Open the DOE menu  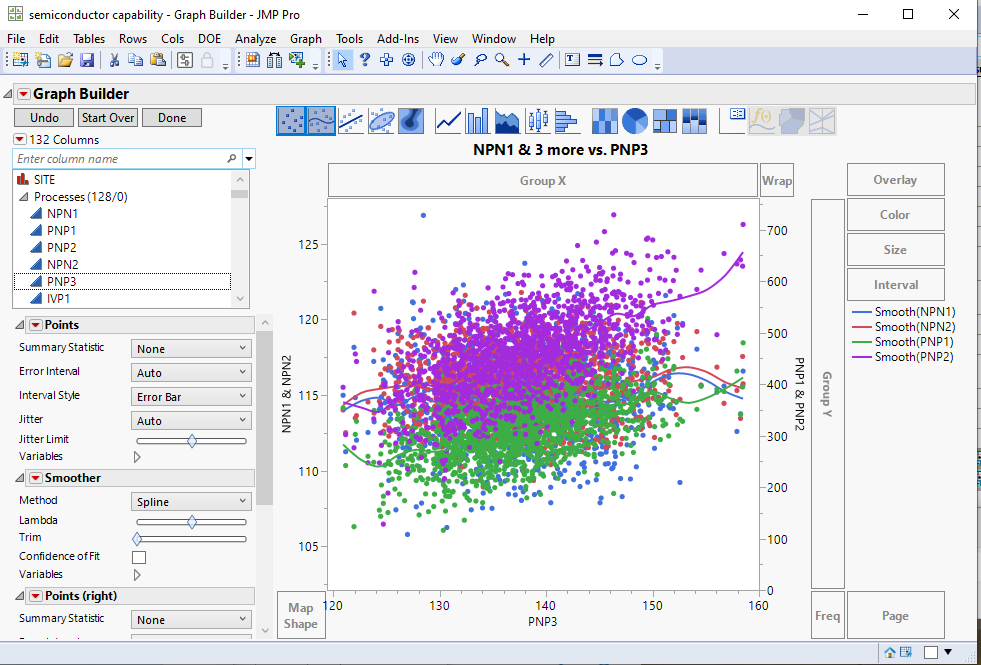209,38
